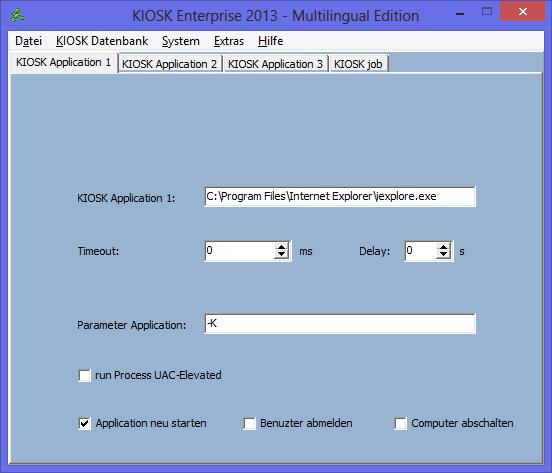Screen dimensions: 552x473
Task: Enable run Process UAC-Elevated checkbox
Action: point(84,376)
